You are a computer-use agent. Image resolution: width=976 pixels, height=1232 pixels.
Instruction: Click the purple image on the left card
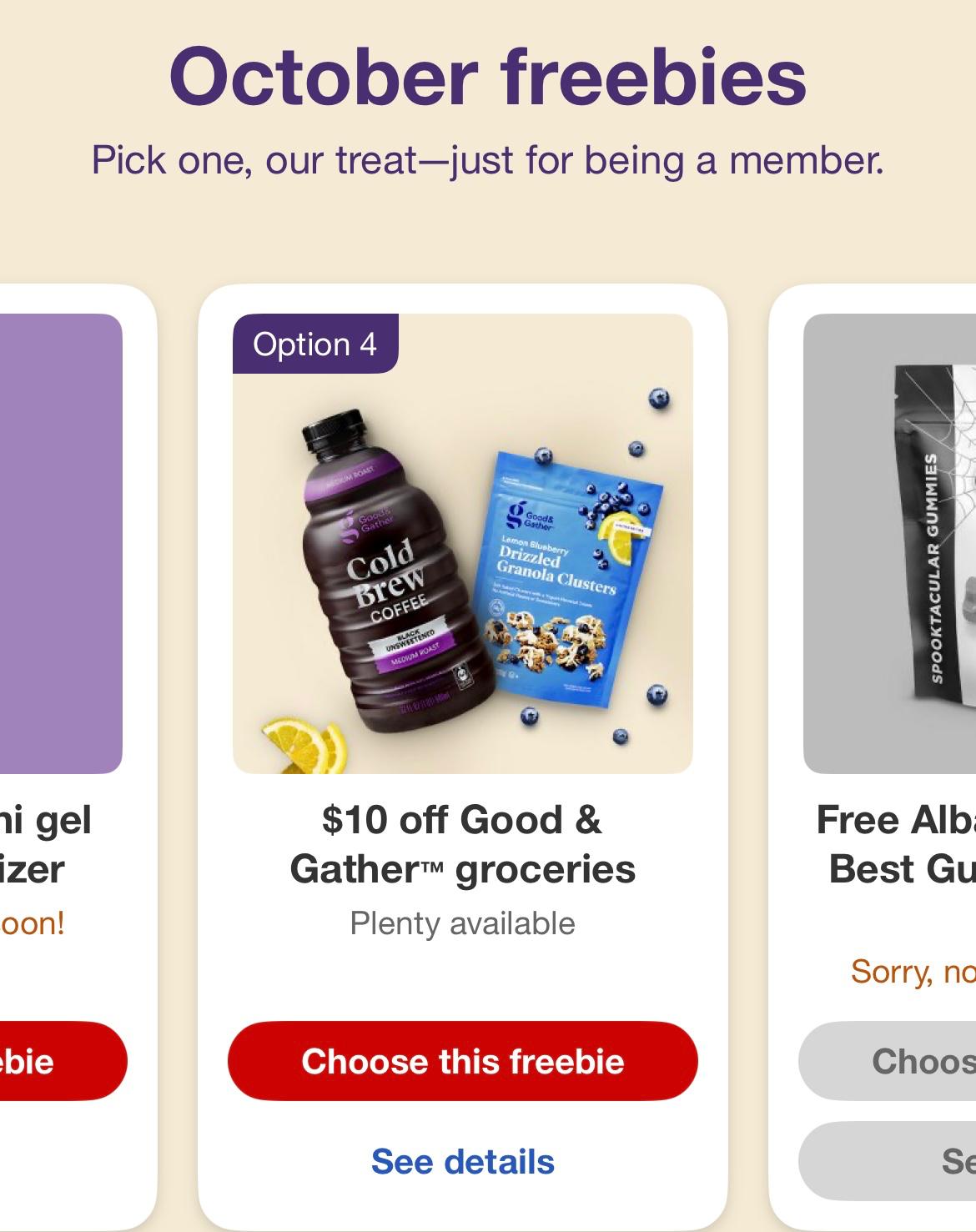[x=60, y=542]
